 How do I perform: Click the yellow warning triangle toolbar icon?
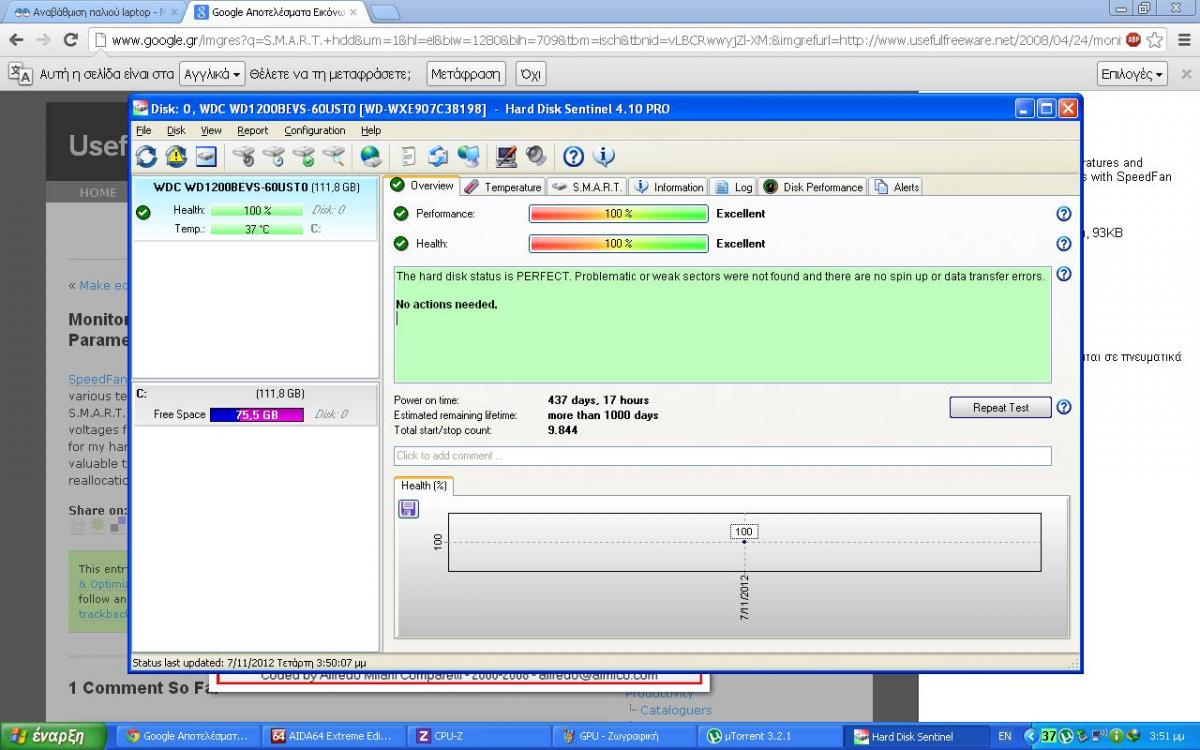[176, 156]
